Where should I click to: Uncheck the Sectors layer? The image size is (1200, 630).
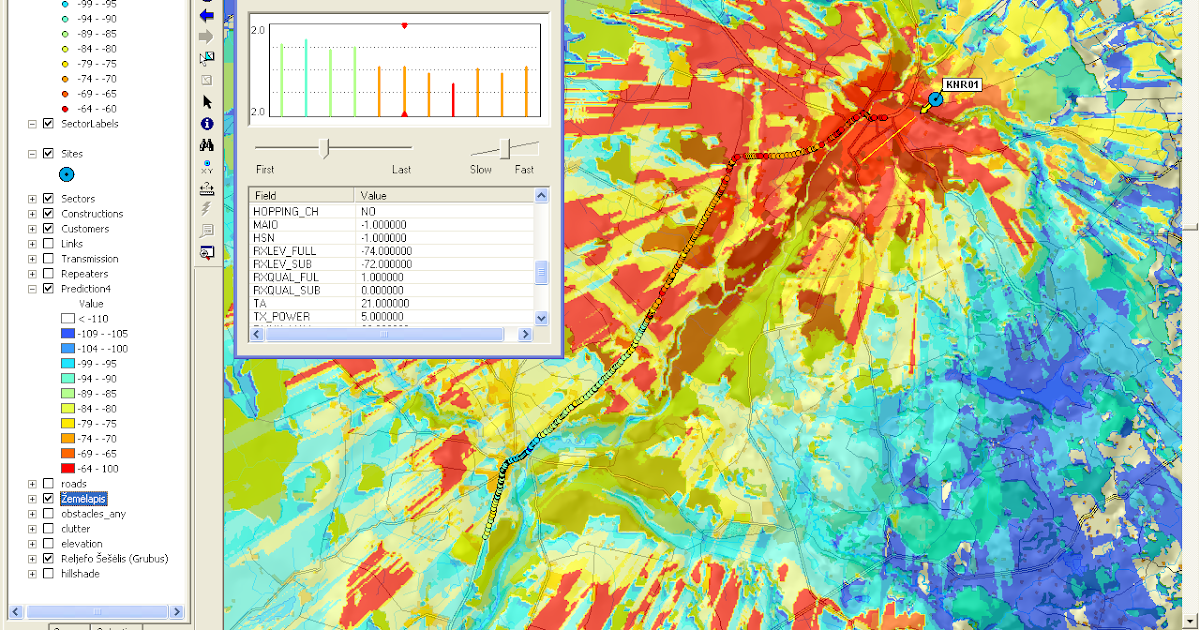(47, 199)
